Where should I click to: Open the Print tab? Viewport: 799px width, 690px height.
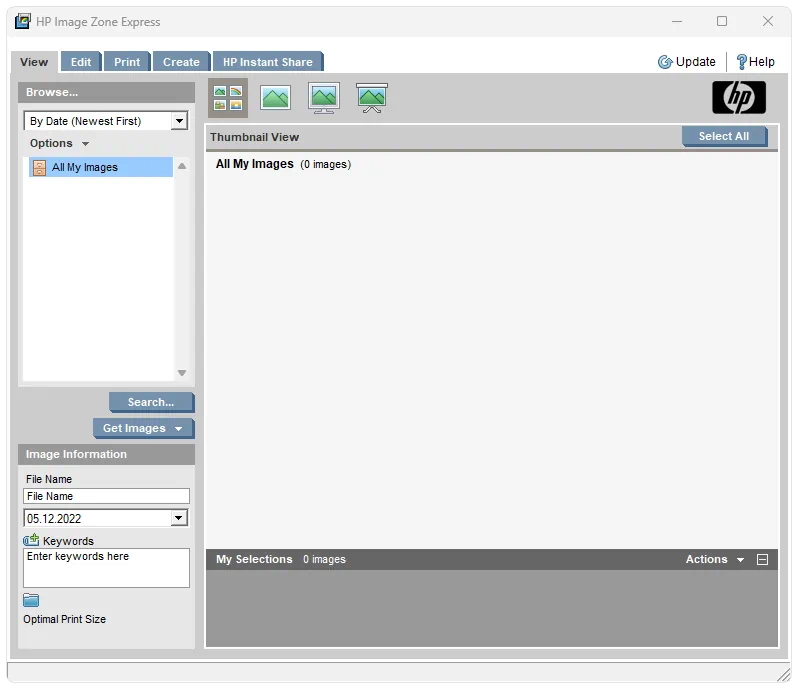127,62
